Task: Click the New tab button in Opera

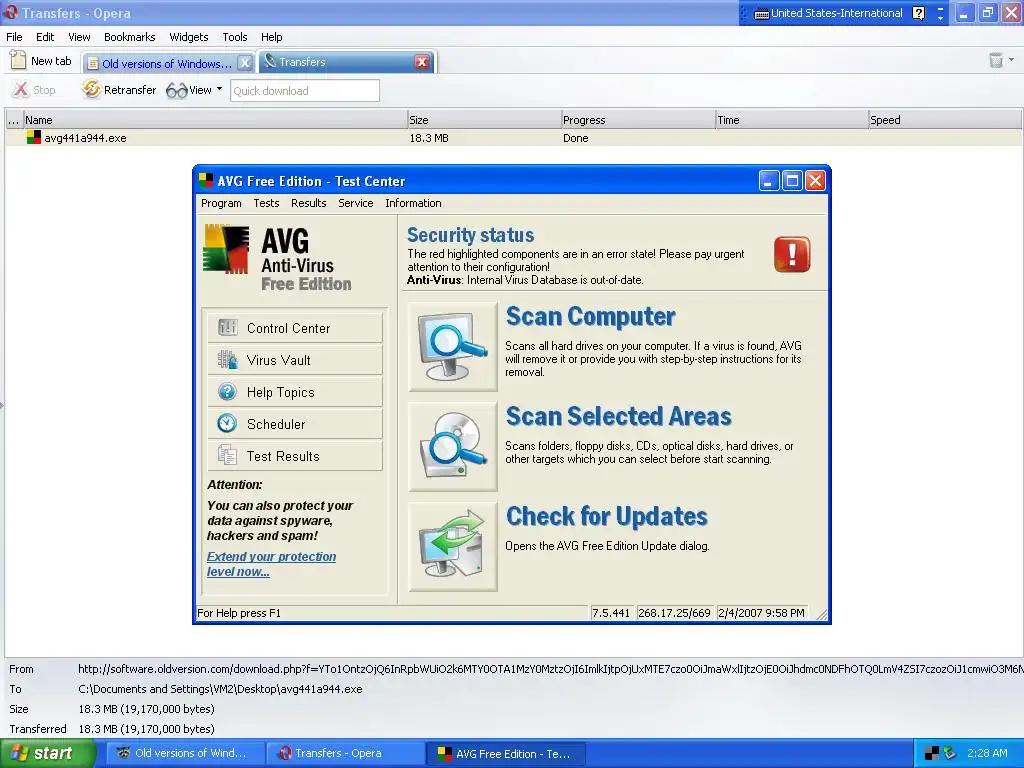Action: [x=41, y=61]
